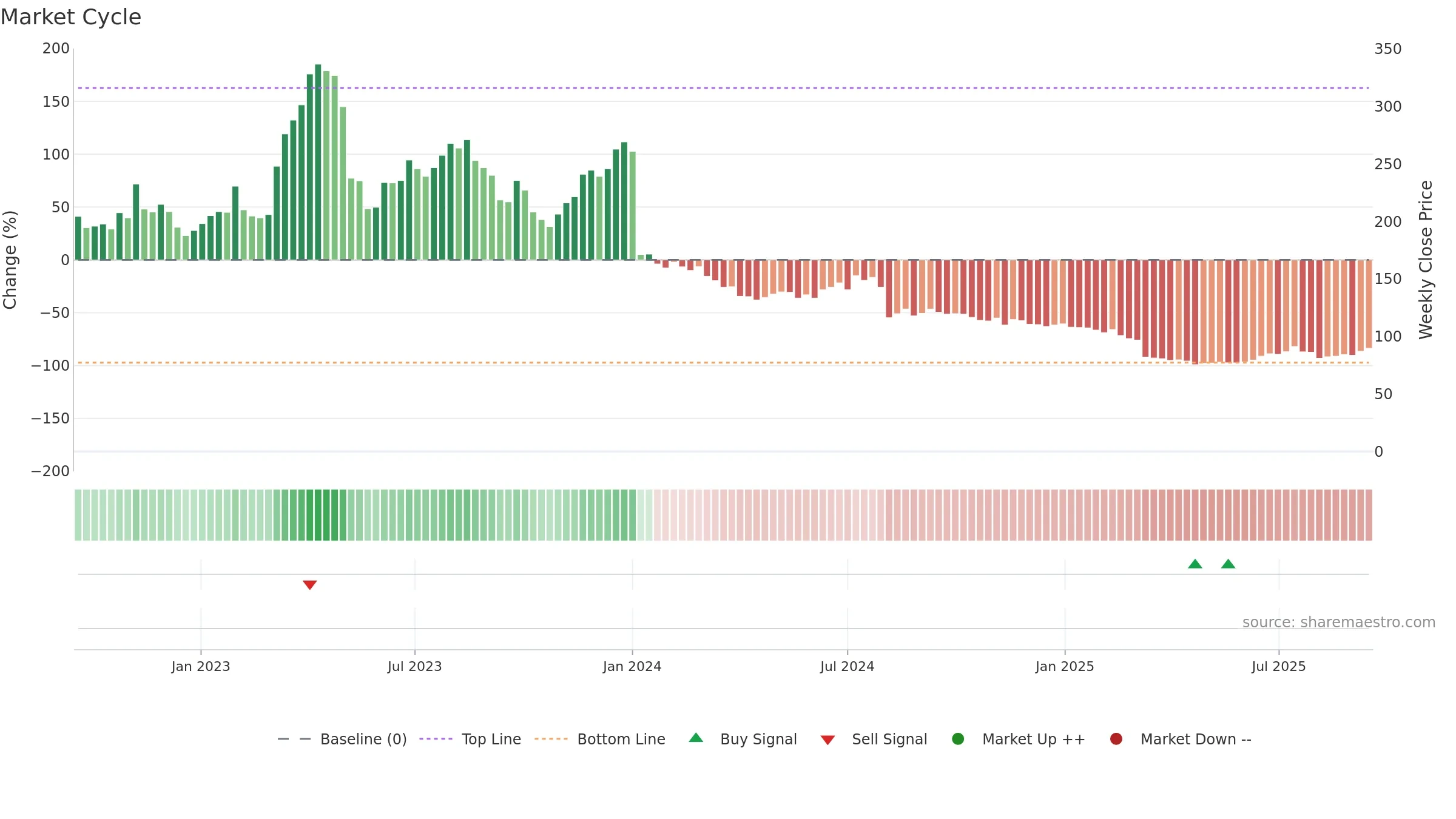Click the Jan 2024 axis label

coord(632,666)
